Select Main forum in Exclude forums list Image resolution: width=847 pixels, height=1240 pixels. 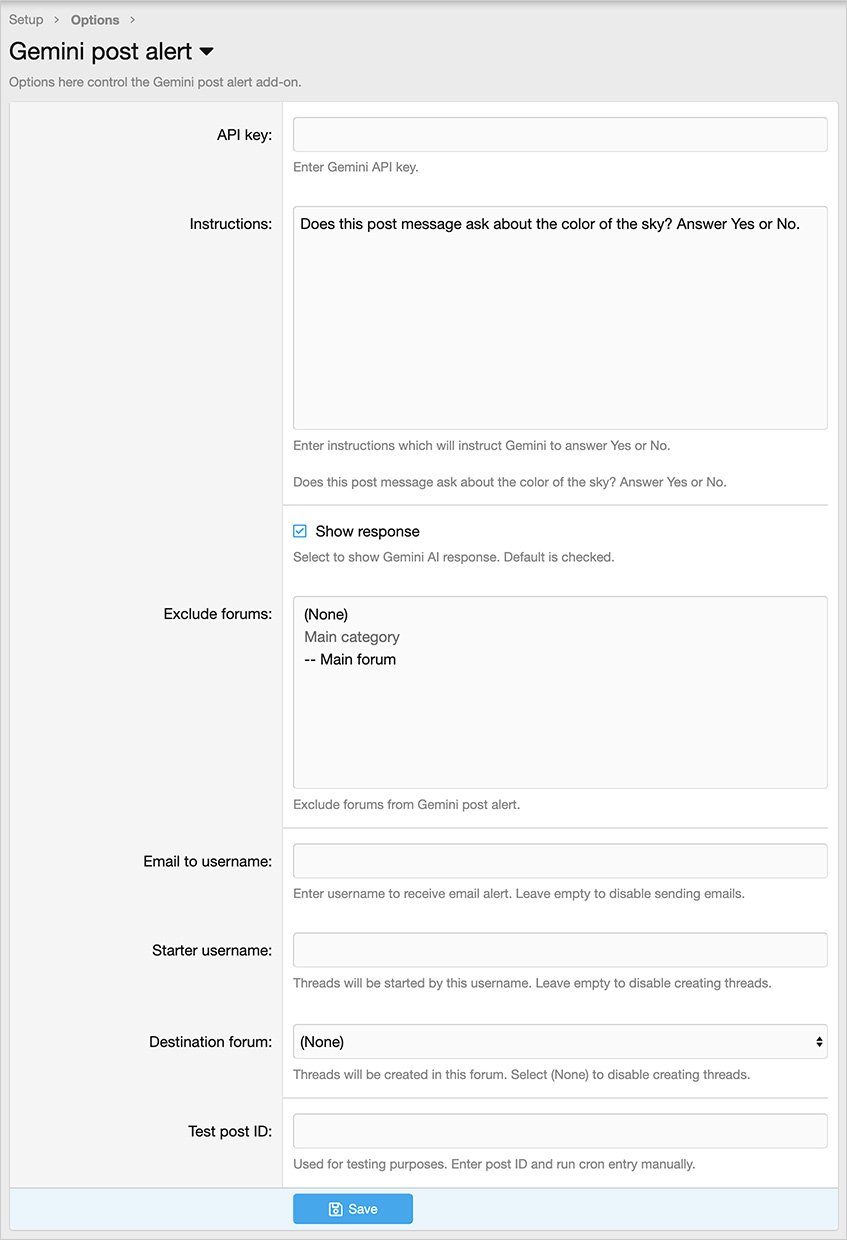pos(350,659)
